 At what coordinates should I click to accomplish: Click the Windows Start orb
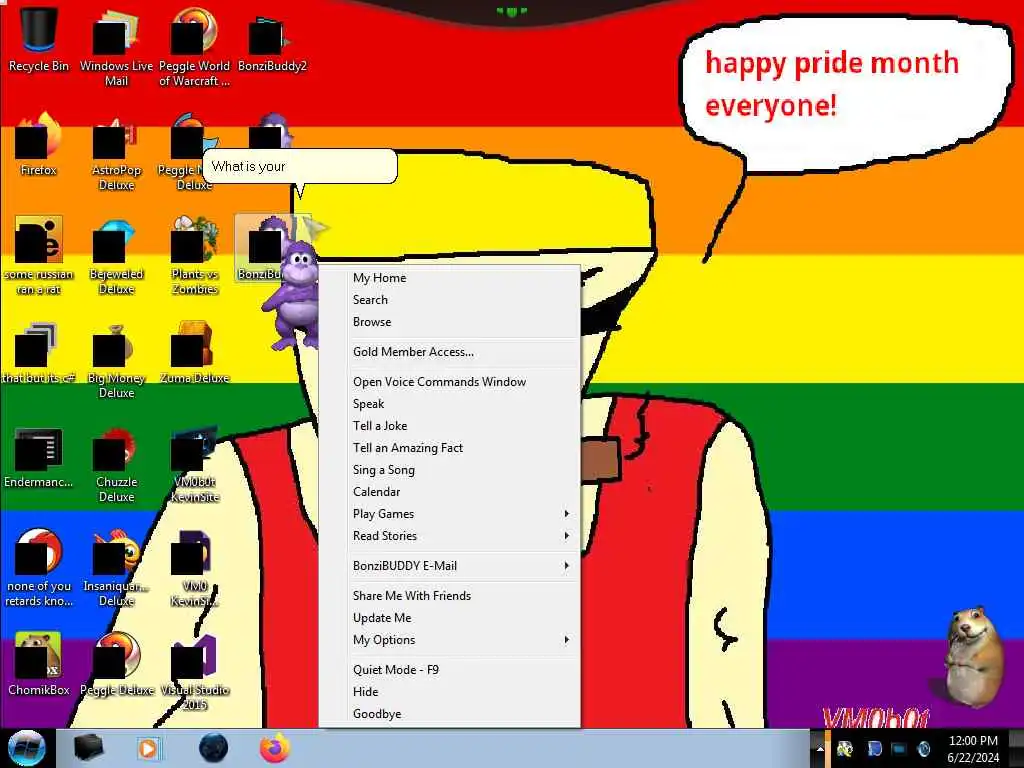[27, 748]
